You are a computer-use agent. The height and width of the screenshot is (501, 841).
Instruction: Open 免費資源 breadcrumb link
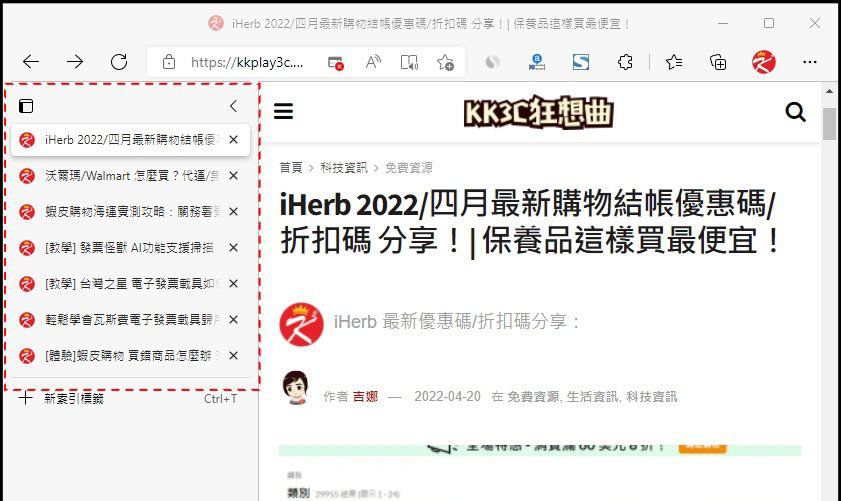(409, 168)
